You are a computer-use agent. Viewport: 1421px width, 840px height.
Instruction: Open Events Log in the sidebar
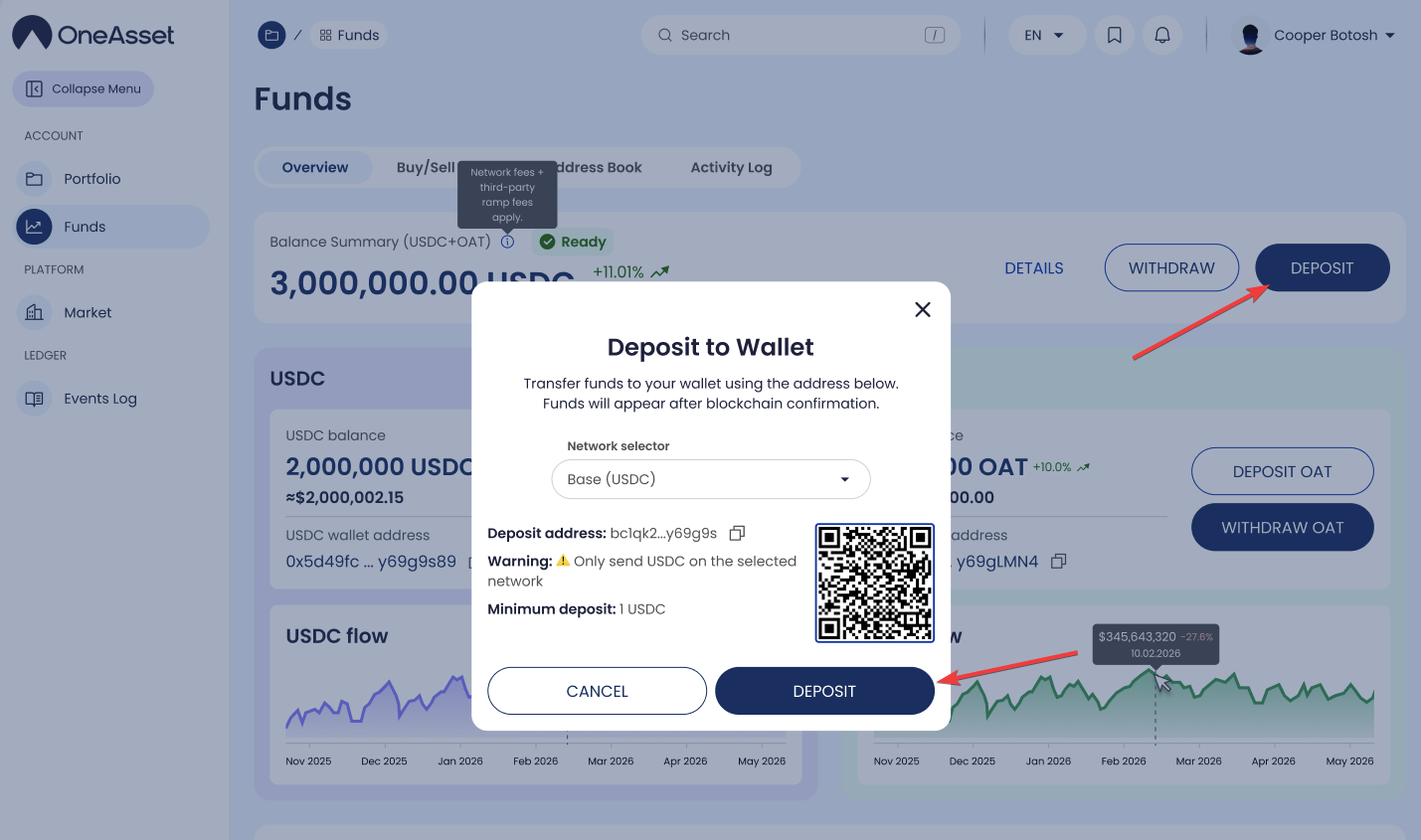tap(100, 399)
